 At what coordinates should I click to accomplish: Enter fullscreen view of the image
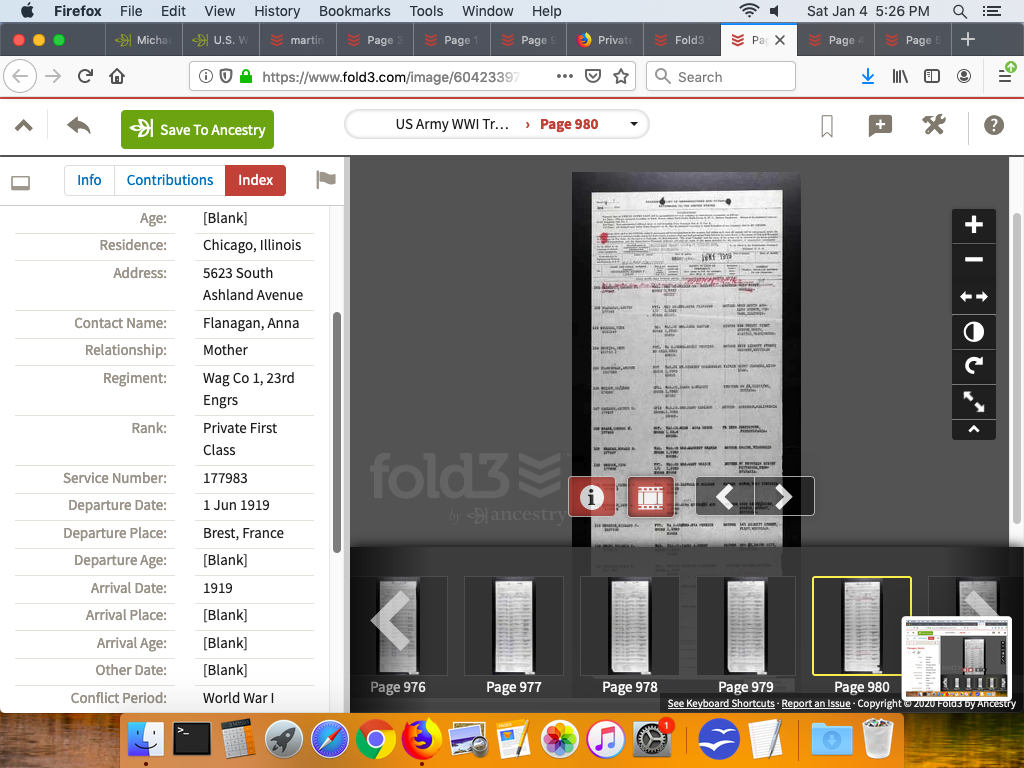point(973,402)
